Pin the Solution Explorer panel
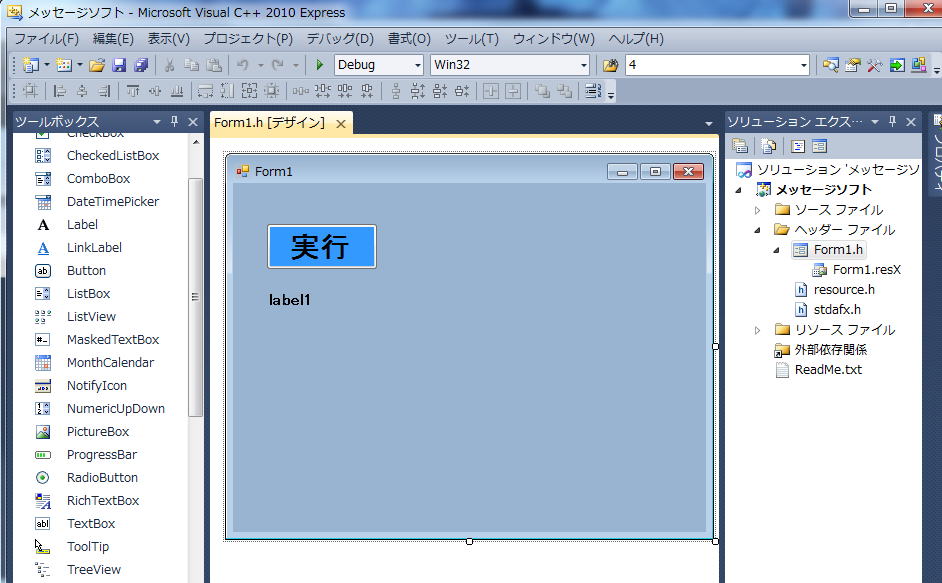 tap(893, 122)
